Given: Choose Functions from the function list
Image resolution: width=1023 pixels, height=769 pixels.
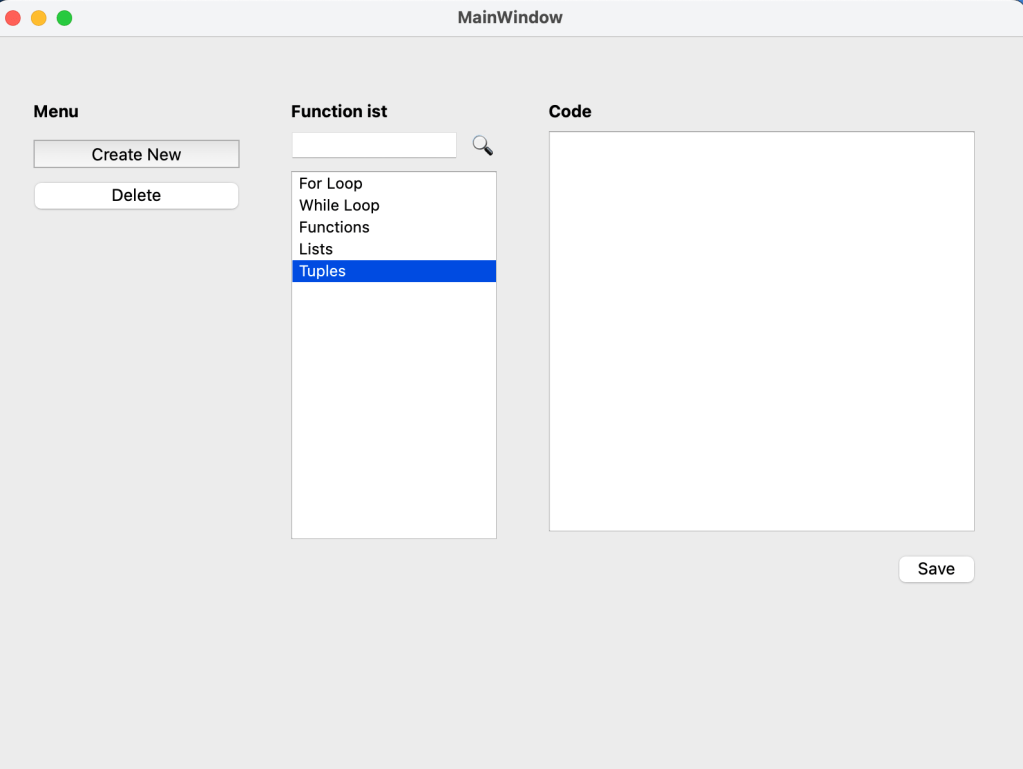Looking at the screenshot, I should pyautogui.click(x=334, y=228).
